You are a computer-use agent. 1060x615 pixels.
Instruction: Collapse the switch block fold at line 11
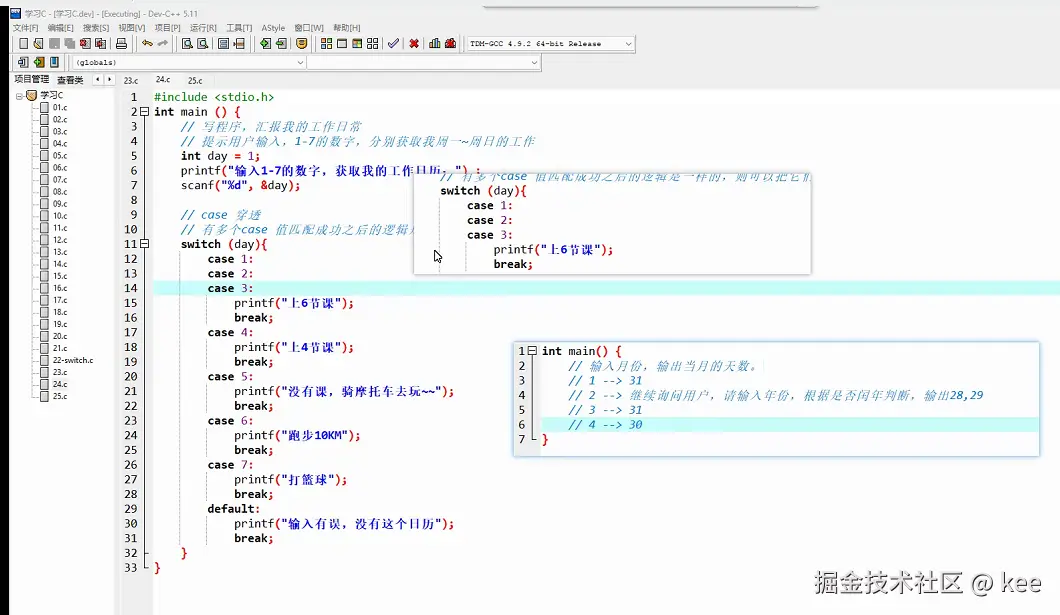(x=144, y=244)
